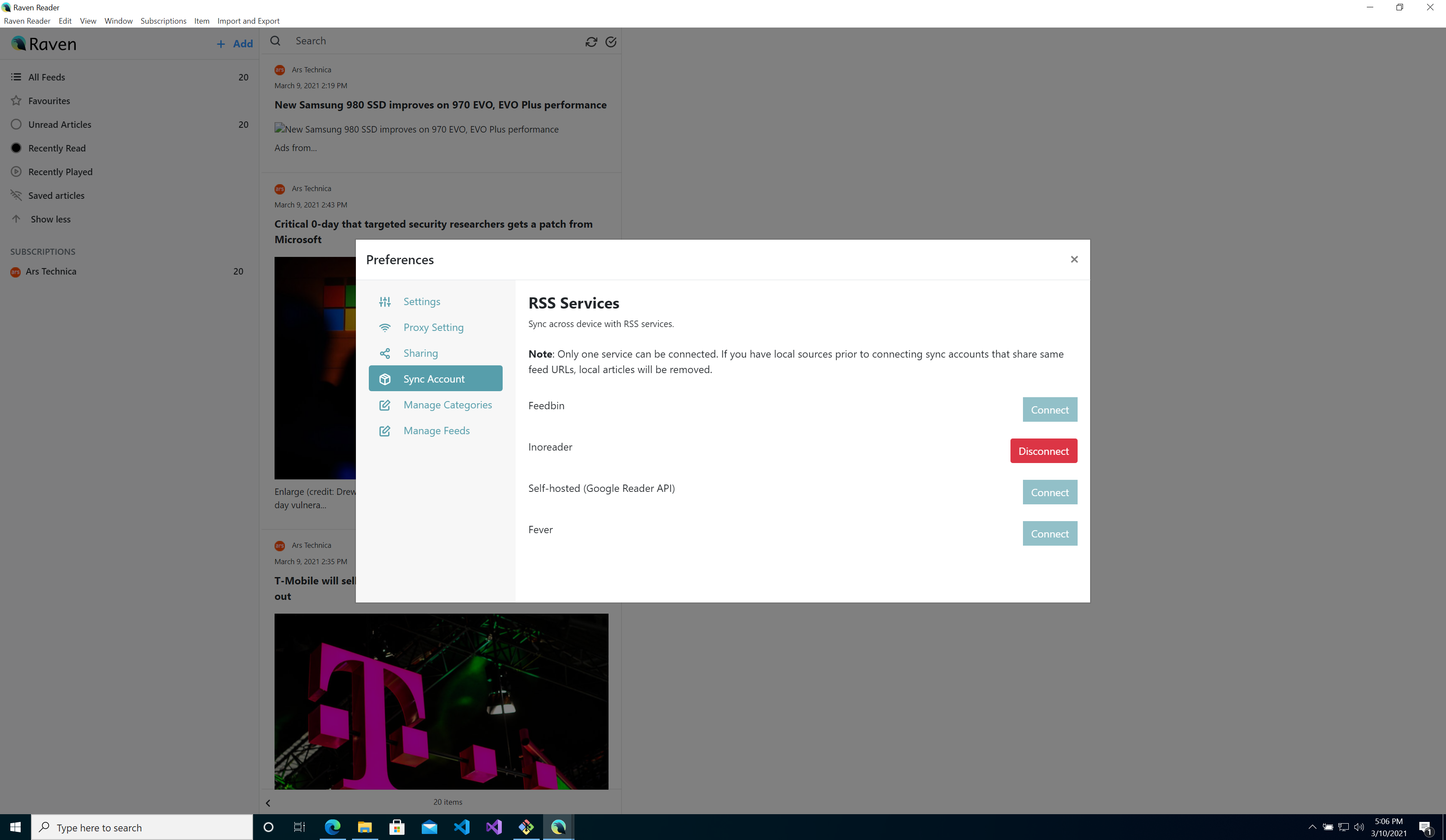Open Proxy Setting in Preferences
The height and width of the screenshot is (840, 1446).
tap(433, 327)
